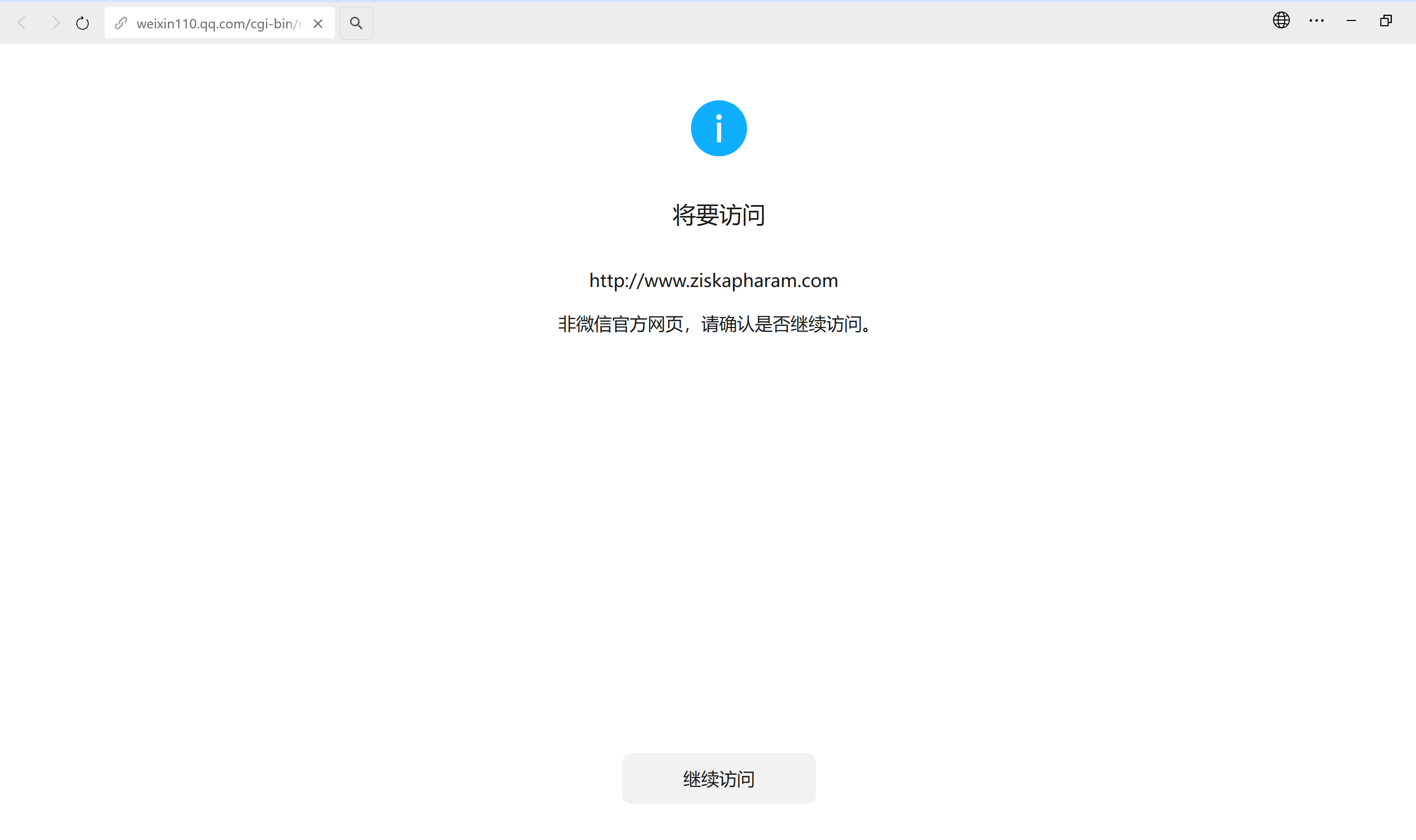Go back using the back arrow
1416x840 pixels.
tap(22, 23)
